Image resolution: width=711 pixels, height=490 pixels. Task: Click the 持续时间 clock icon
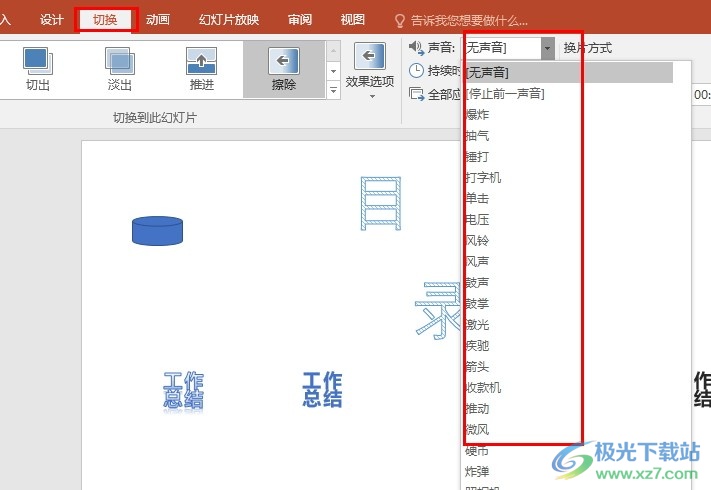[416, 71]
